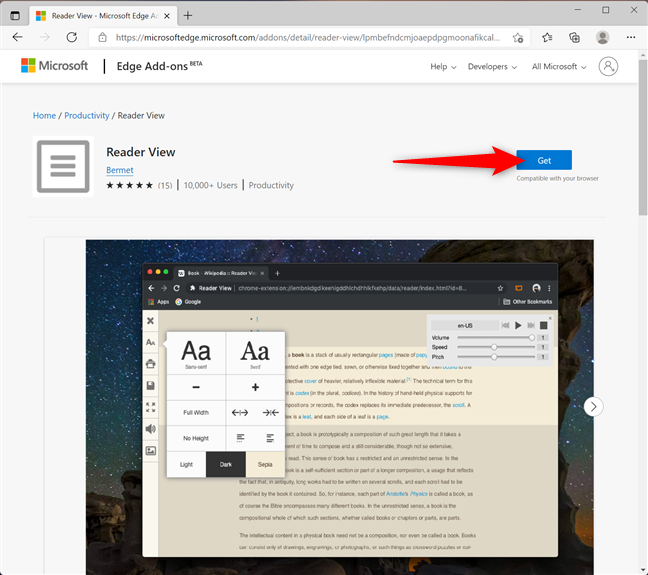The height and width of the screenshot is (575, 648).
Task: Click the extension screenshot image
Action: (340, 407)
